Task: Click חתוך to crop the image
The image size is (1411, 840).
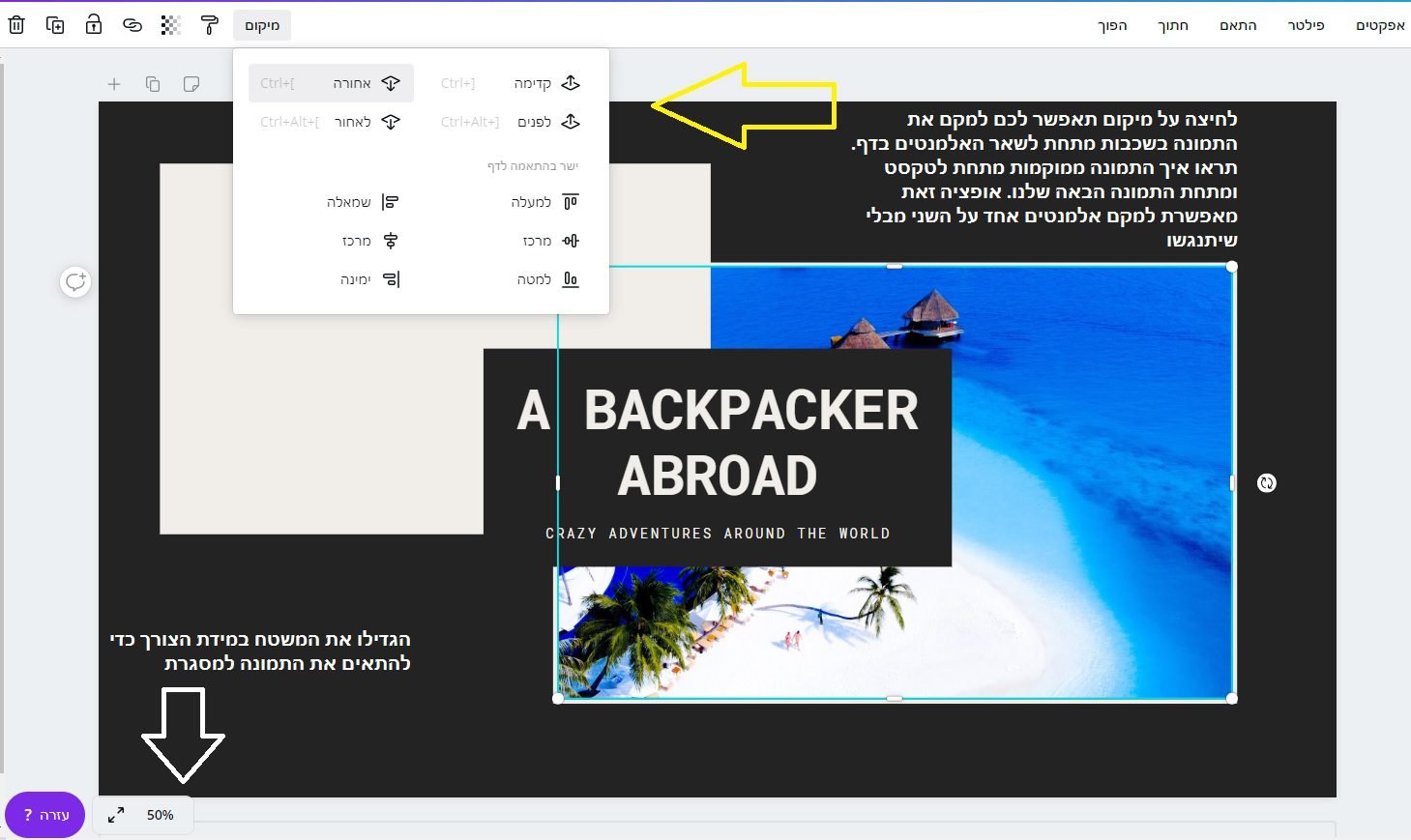Action: 1173,25
